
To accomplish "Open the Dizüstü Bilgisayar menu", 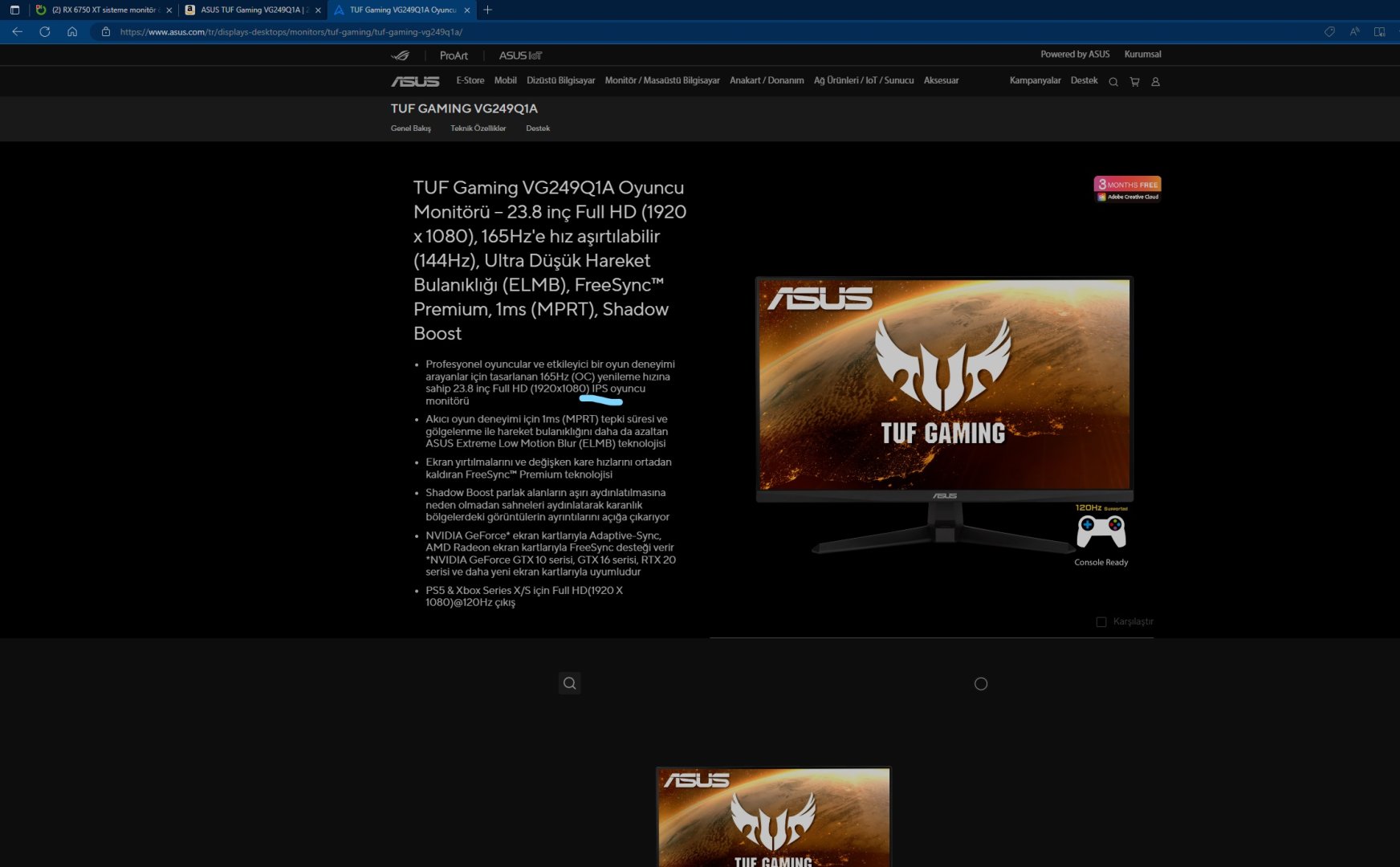I will click(x=561, y=80).
